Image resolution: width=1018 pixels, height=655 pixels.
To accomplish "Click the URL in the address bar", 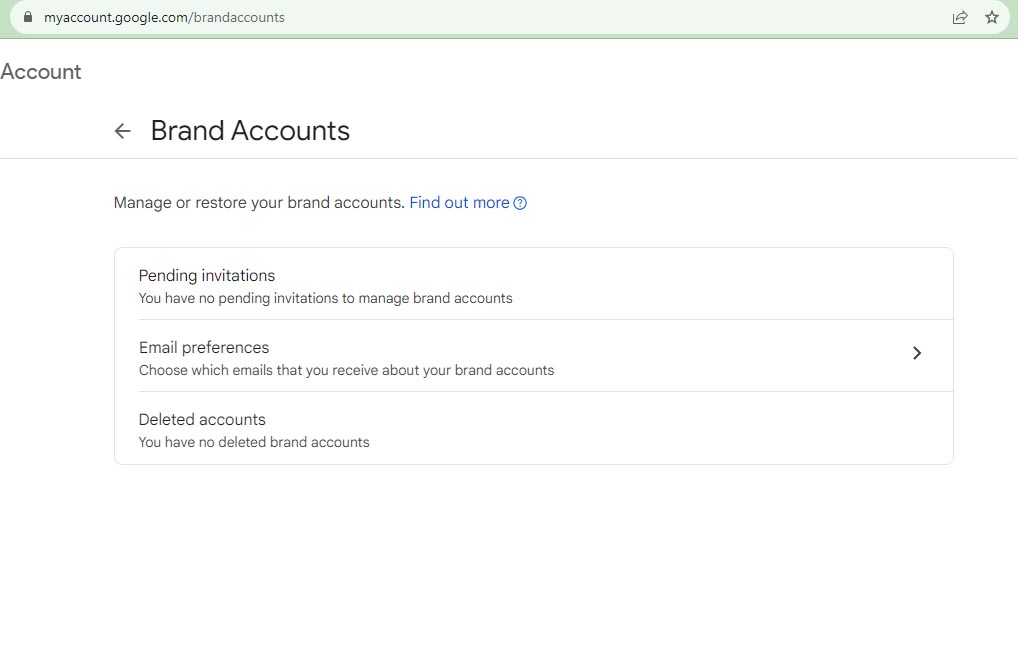I will pos(164,18).
